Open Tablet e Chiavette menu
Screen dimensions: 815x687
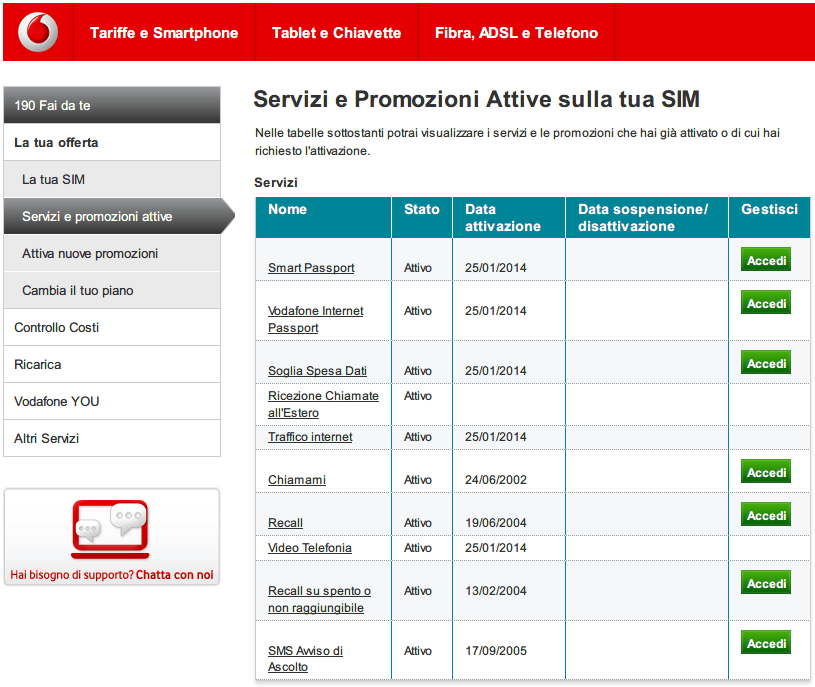[x=336, y=33]
